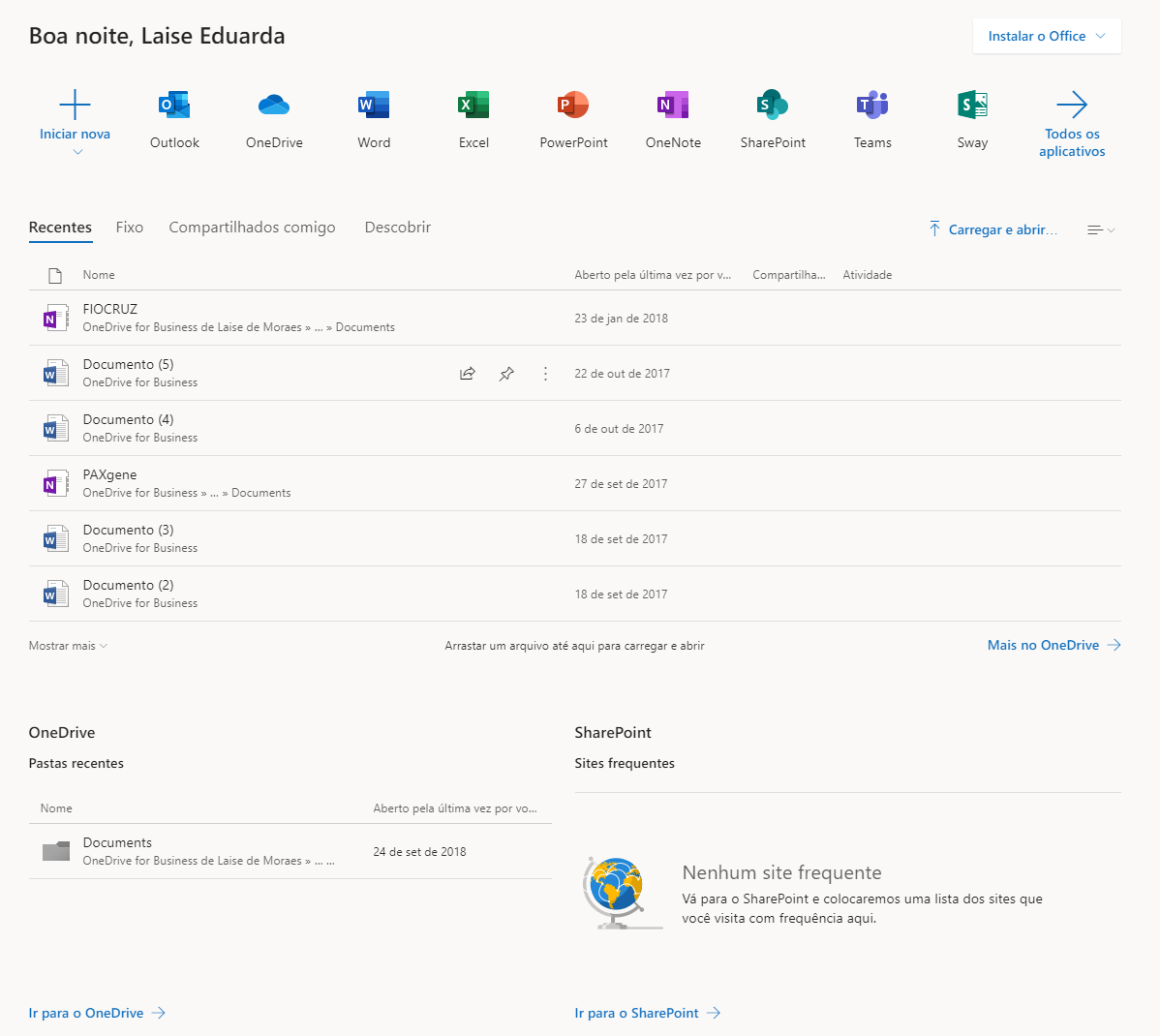The image size is (1160, 1036).
Task: Expand Mostrar mais to show more files
Action: [68, 646]
